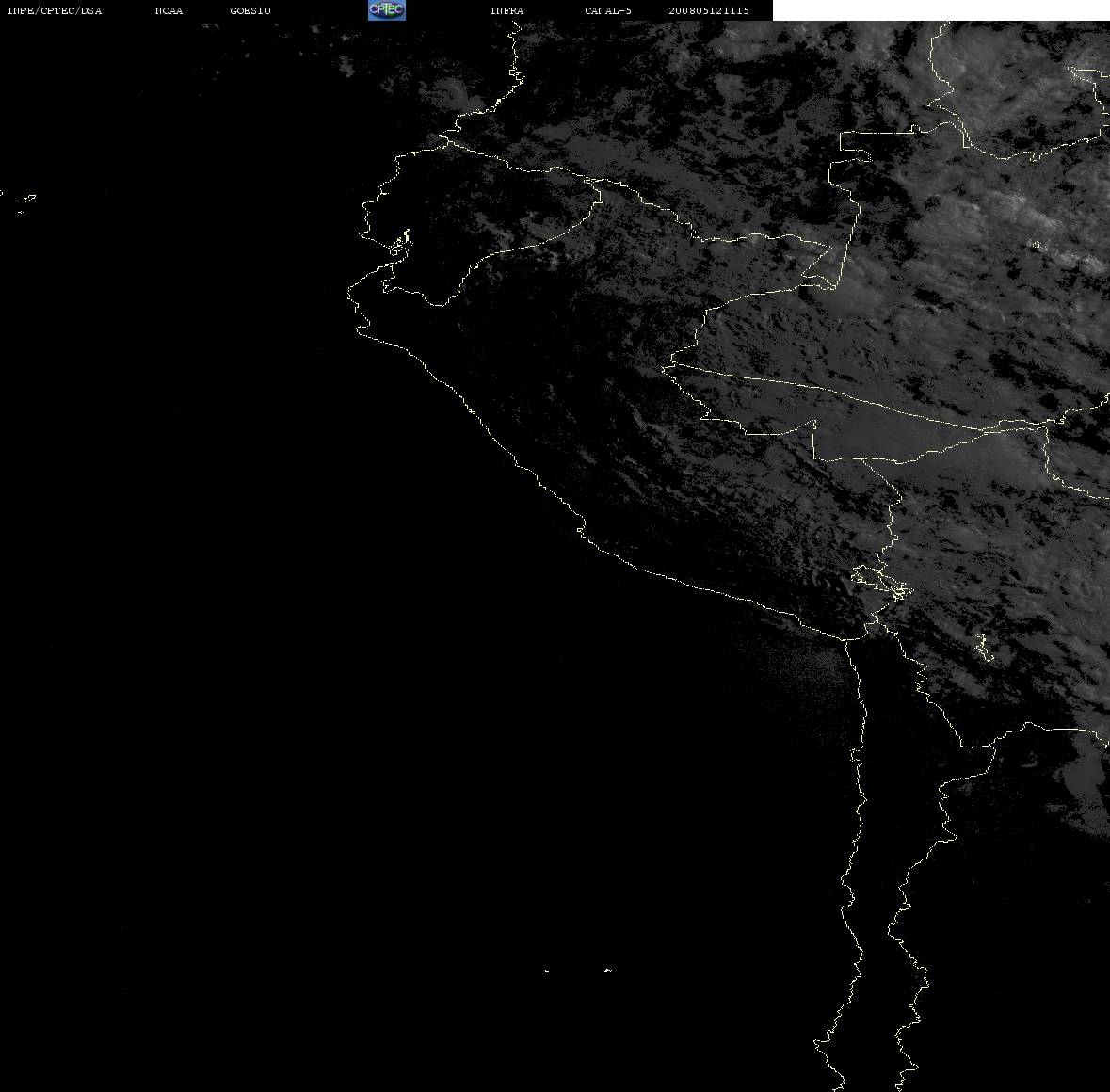Click the blue CPTEC logo in header
This screenshot has width=1110, height=1092.
coord(387,10)
